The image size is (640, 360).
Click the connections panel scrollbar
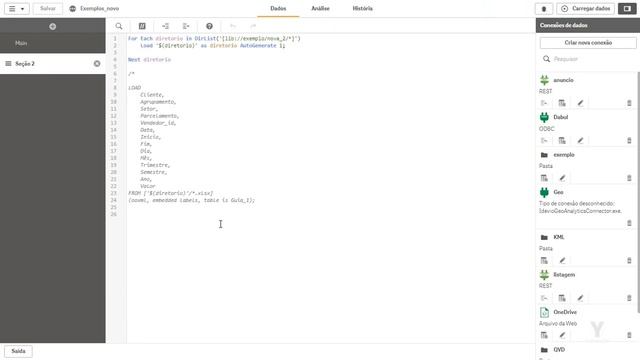638,192
